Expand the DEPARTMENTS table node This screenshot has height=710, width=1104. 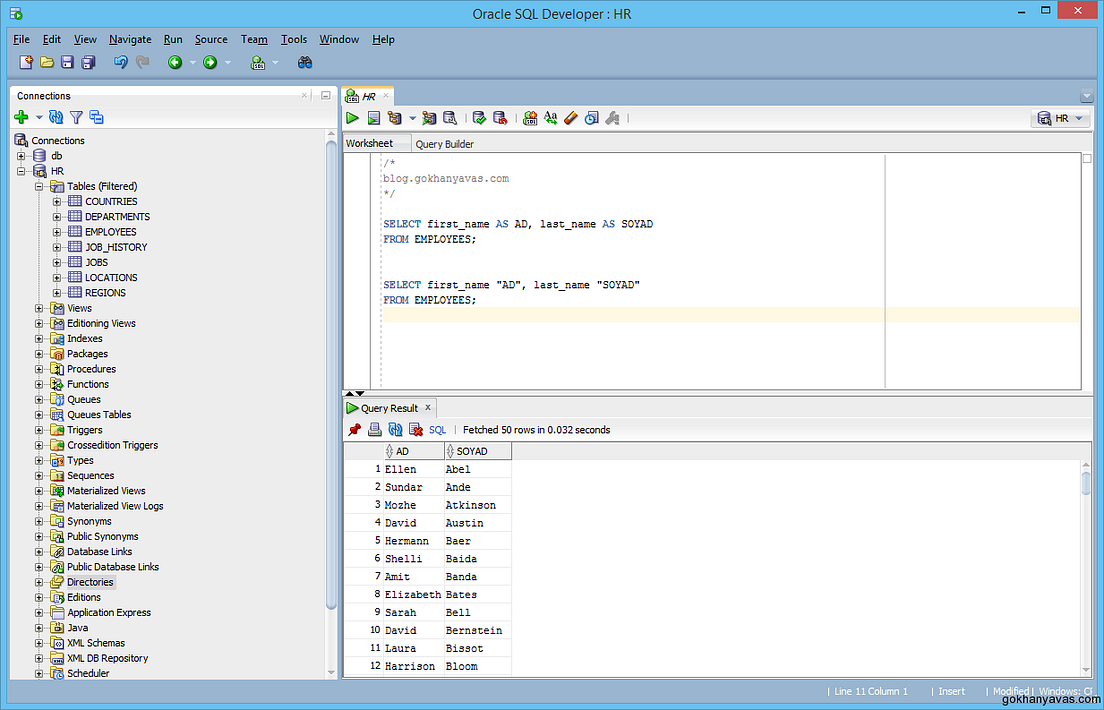click(57, 217)
